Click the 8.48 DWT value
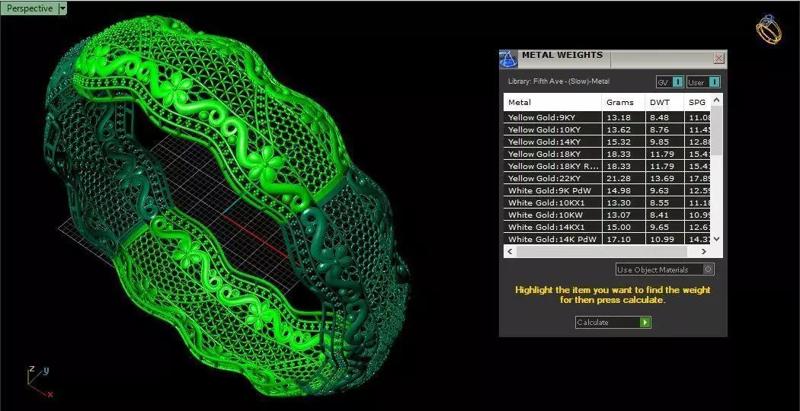800x411 pixels. [x=658, y=117]
